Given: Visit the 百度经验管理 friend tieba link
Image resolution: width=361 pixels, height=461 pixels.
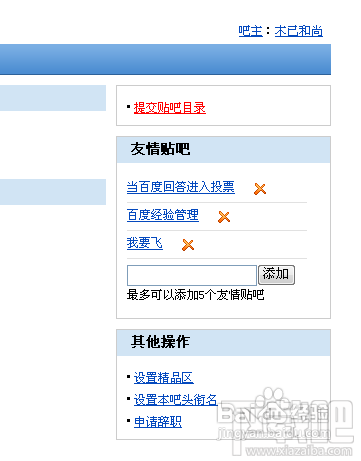Looking at the screenshot, I should pyautogui.click(x=163, y=215).
